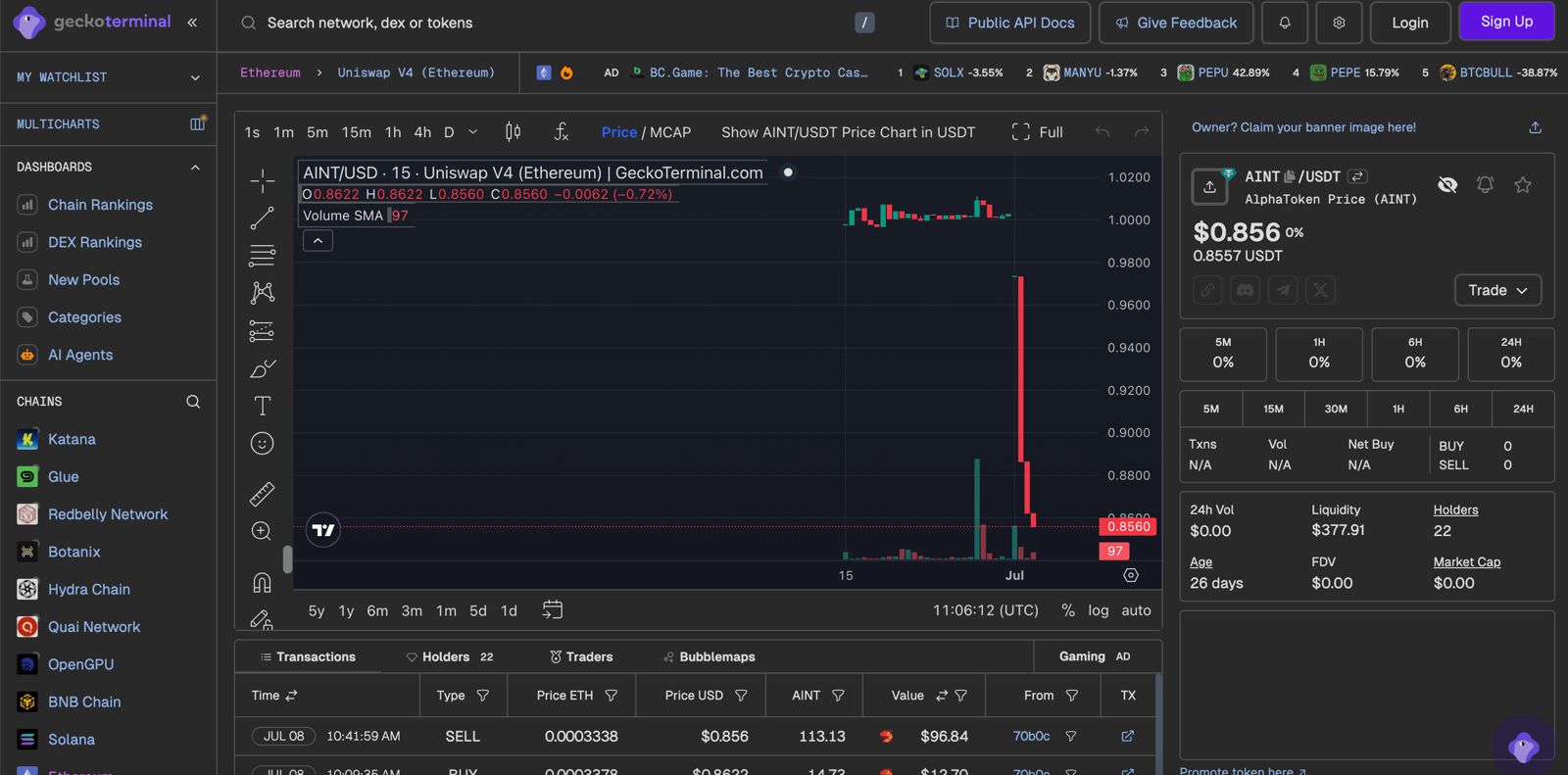This screenshot has height=775, width=1568.
Task: Open the emoji icons tool
Action: [263, 443]
